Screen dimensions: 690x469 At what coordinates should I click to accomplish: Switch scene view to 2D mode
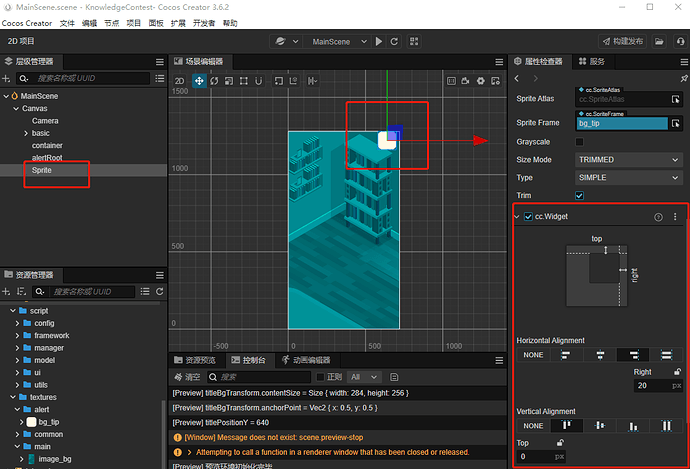click(x=180, y=81)
